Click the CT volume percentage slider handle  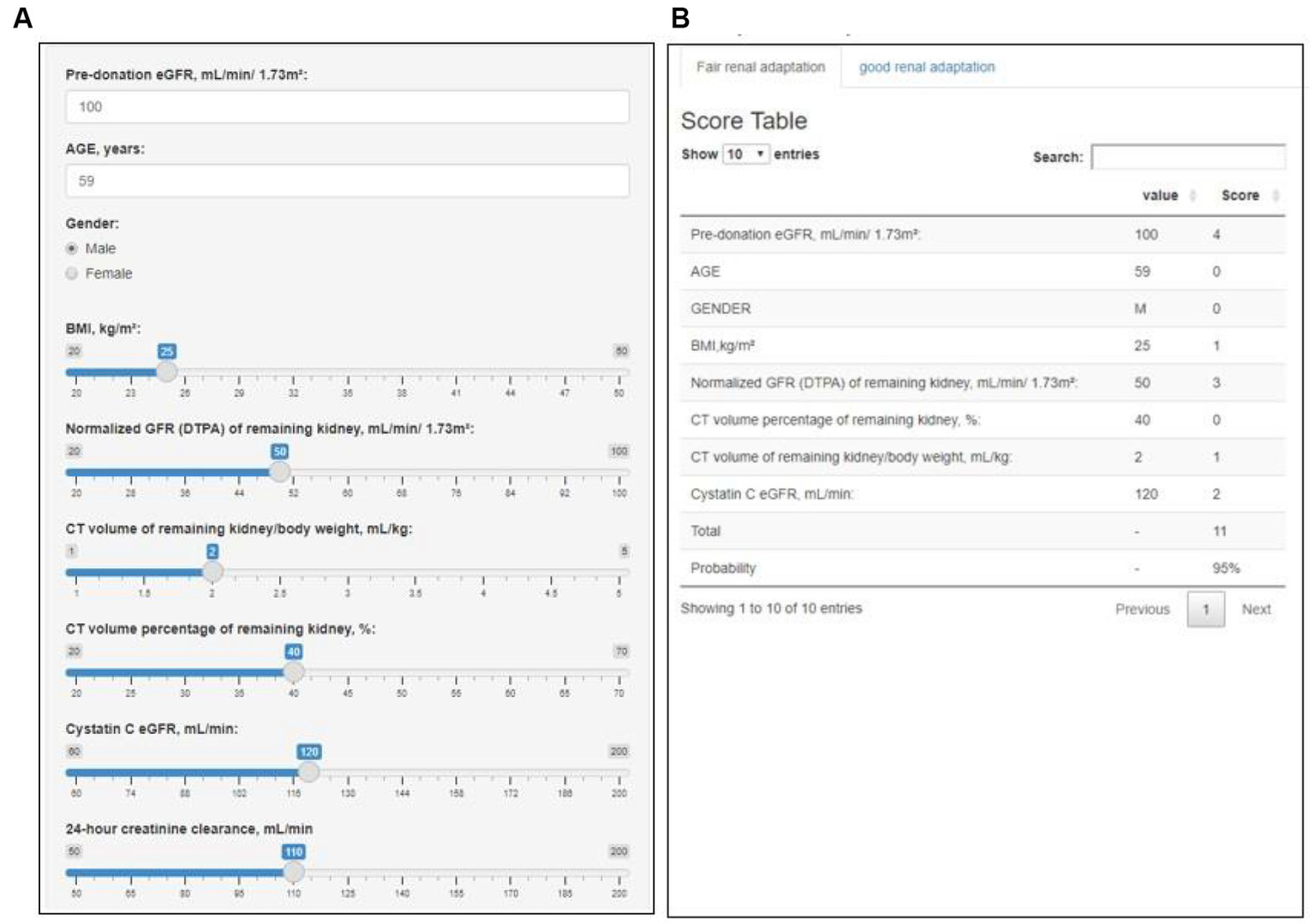pyautogui.click(x=293, y=672)
